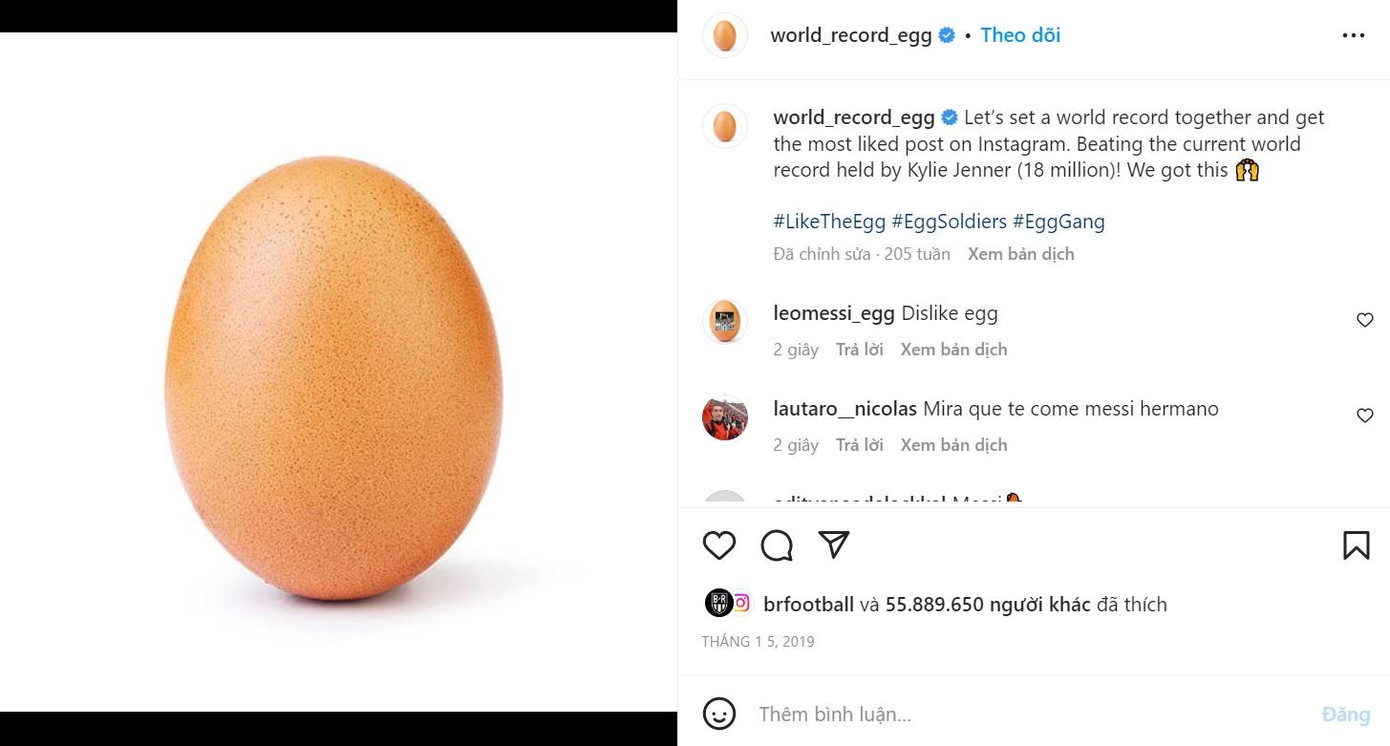Follow the account via Theo dõi
The height and width of the screenshot is (746, 1390).
[x=1020, y=34]
